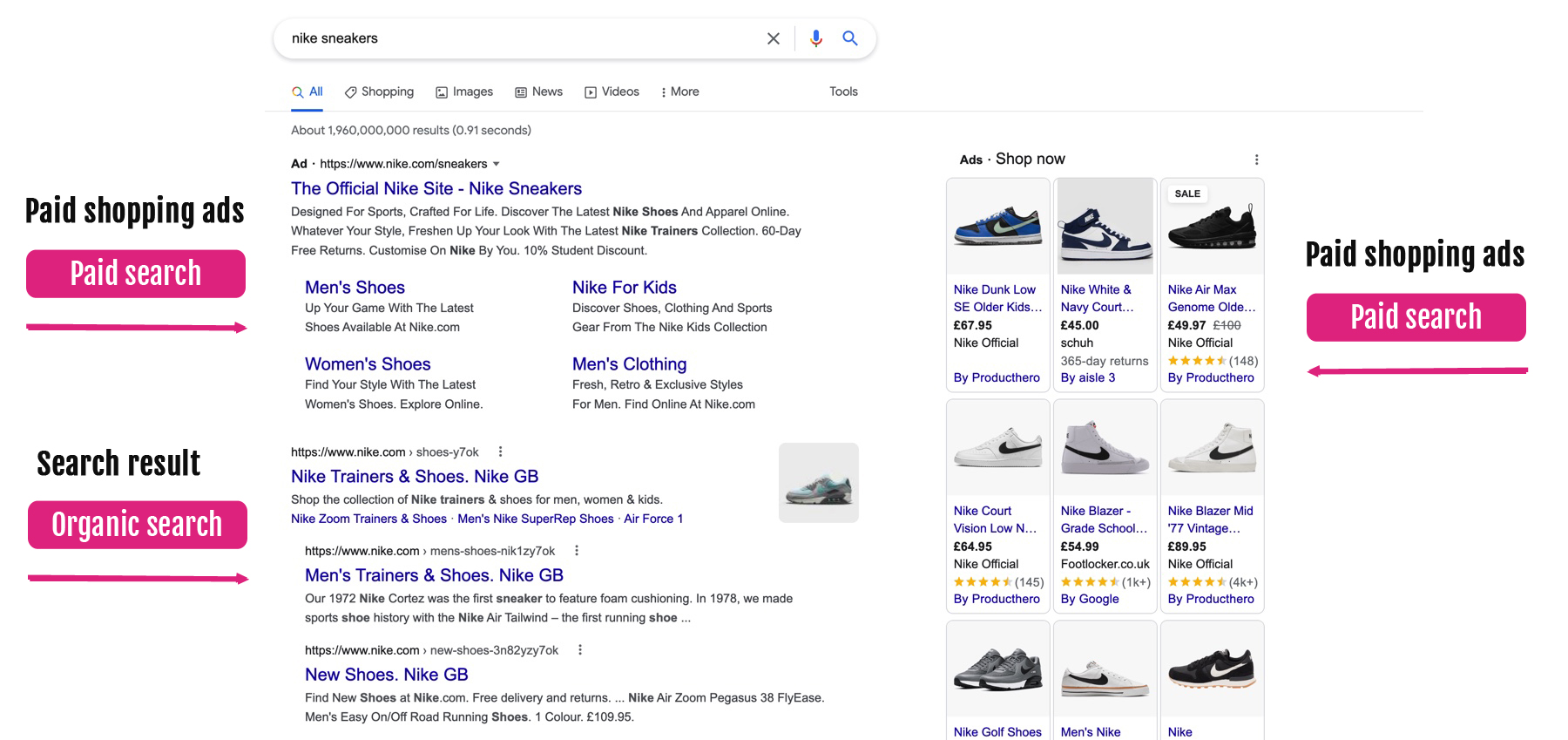The width and height of the screenshot is (1568, 740).
Task: View the Nike Court Vision Low product image
Action: point(998,448)
